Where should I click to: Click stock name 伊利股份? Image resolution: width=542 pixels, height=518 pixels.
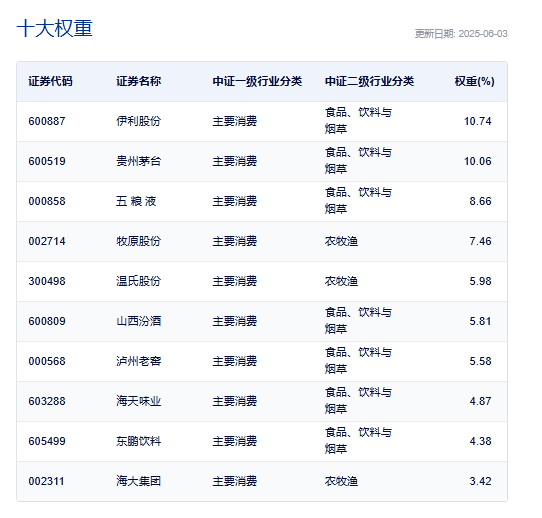139,121
